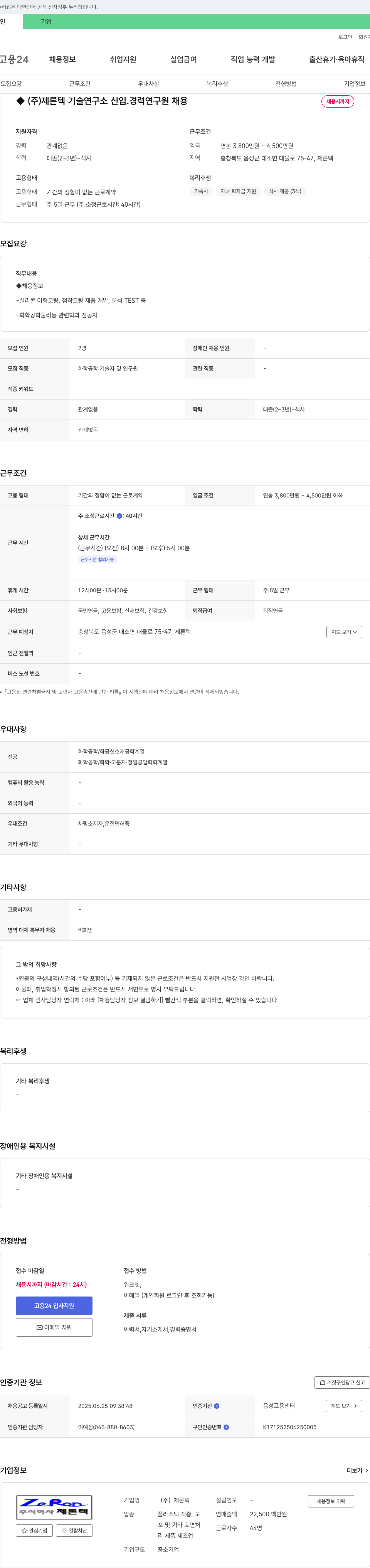This screenshot has height=1568, width=370.
Task: Select the 식사 제공 (3식) tag
Action: coord(285,191)
